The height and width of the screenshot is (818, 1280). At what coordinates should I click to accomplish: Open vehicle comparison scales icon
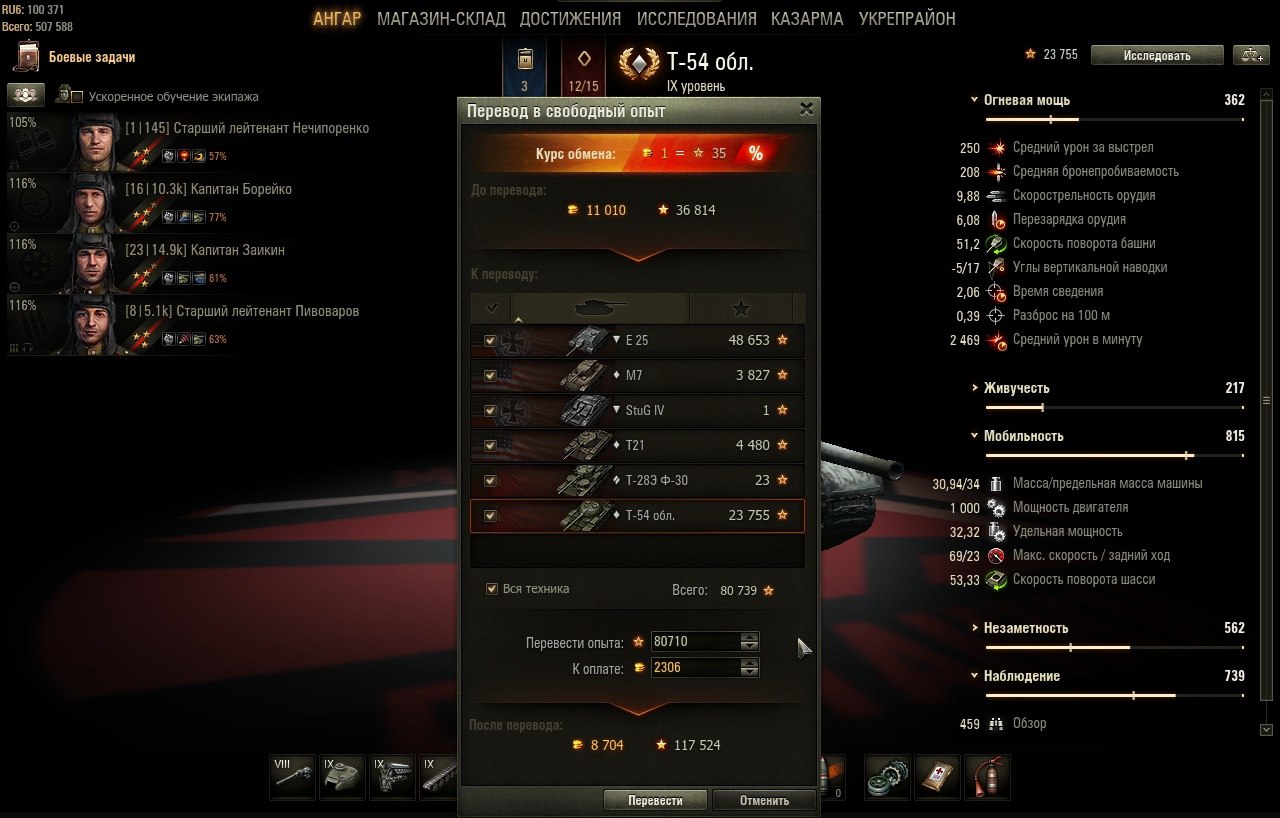[x=1250, y=55]
